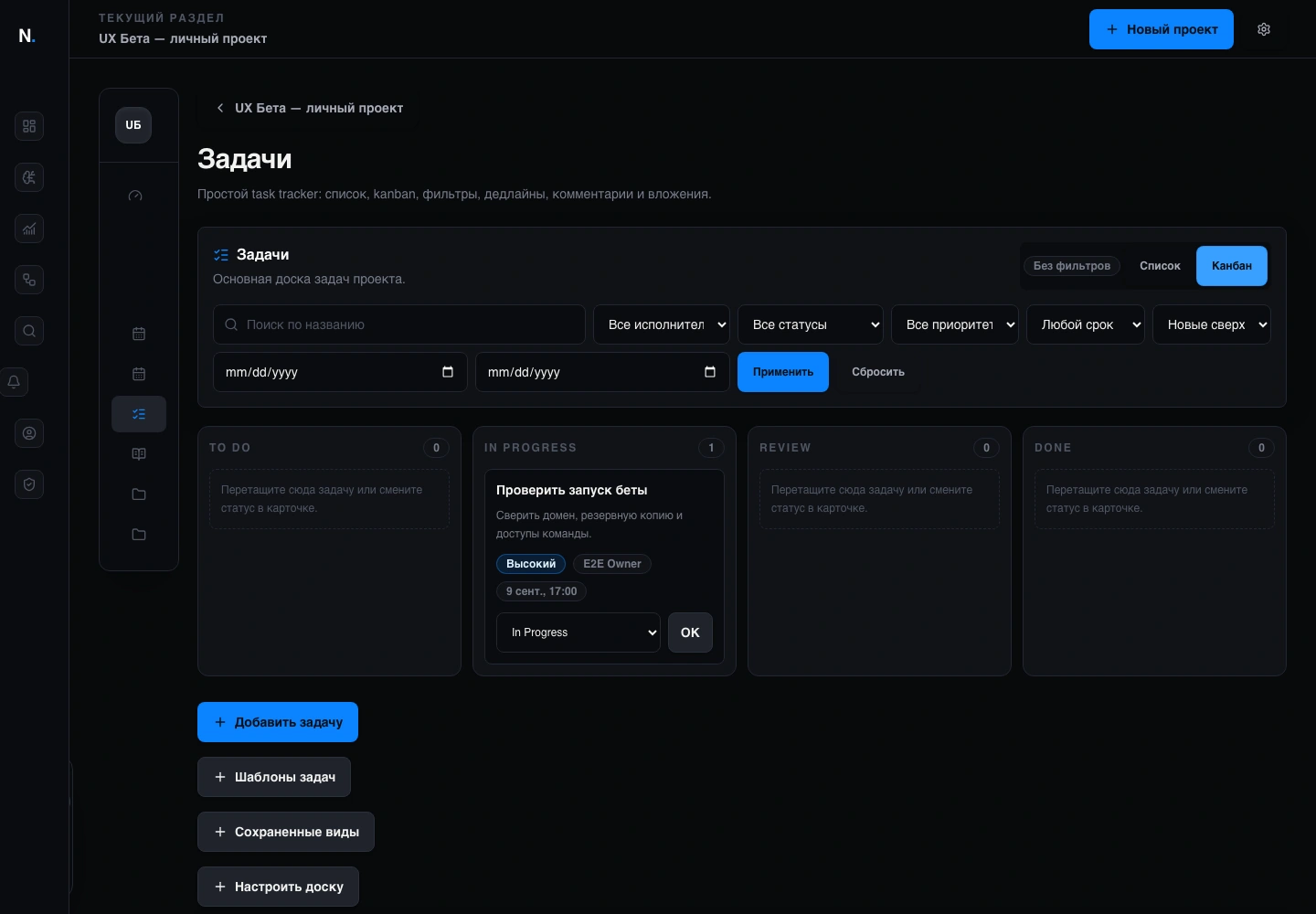Switch to 'Канбан' view

pos(1232,266)
